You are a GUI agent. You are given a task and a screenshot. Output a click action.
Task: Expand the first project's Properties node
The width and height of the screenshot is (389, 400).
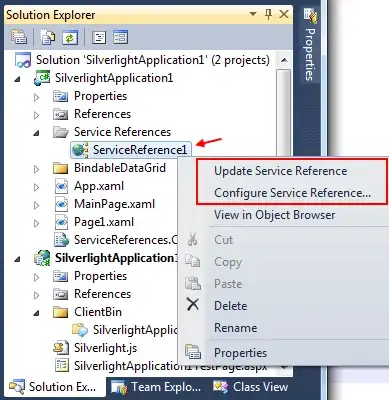pyautogui.click(x=37, y=97)
